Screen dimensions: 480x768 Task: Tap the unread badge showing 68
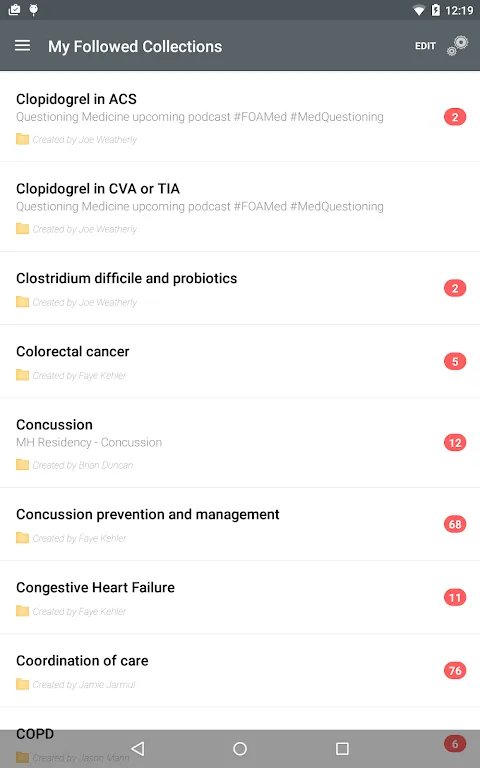point(455,525)
